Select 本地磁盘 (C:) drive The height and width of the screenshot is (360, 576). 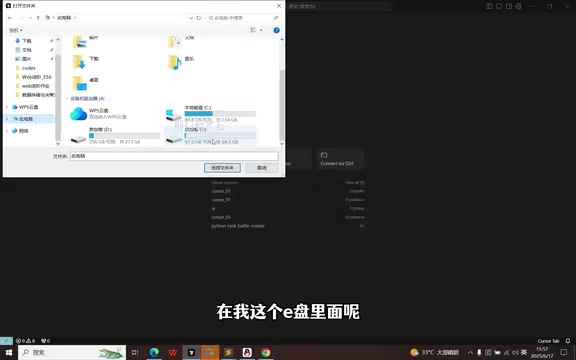[x=210, y=114]
